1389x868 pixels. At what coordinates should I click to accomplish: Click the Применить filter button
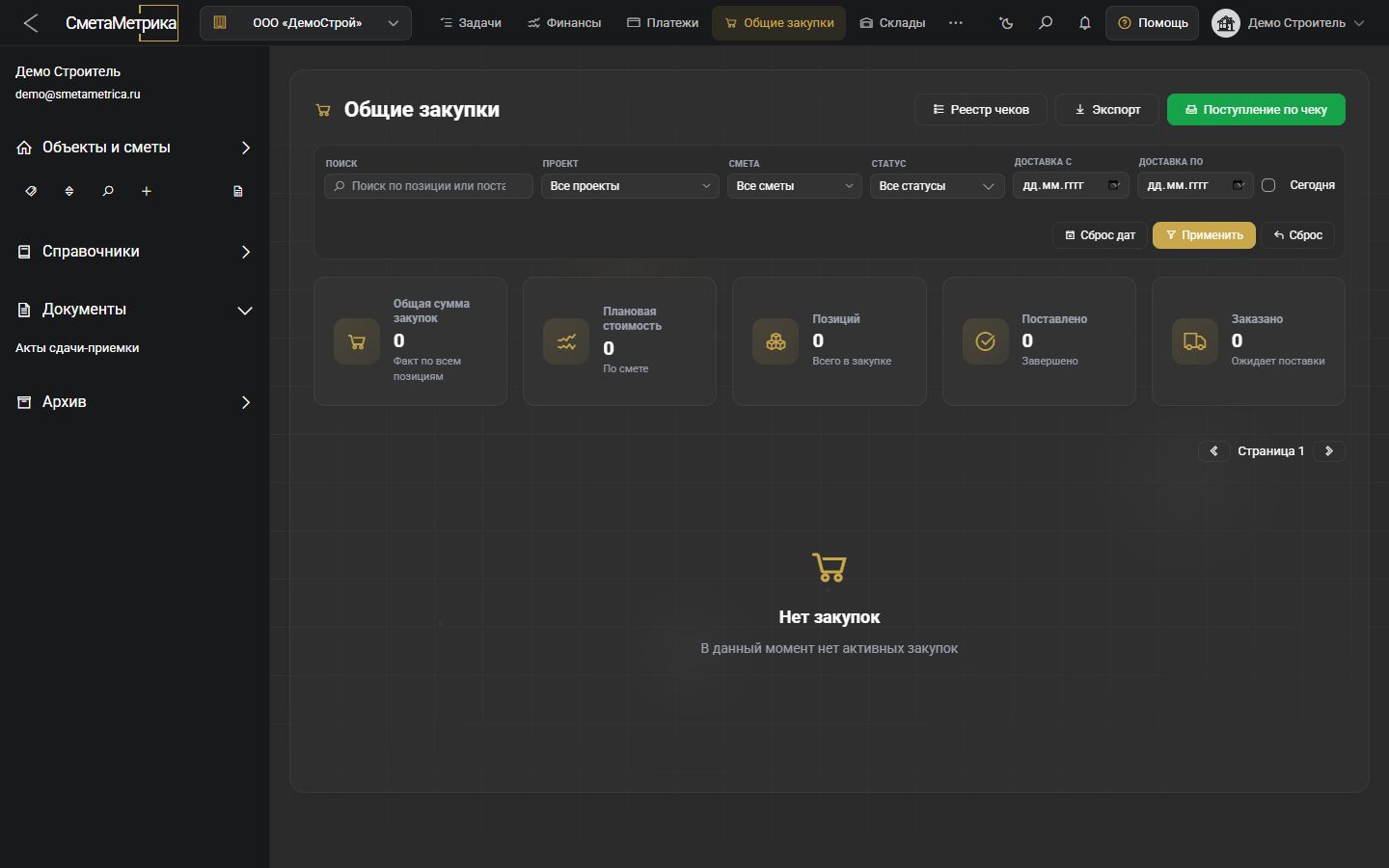click(1204, 235)
